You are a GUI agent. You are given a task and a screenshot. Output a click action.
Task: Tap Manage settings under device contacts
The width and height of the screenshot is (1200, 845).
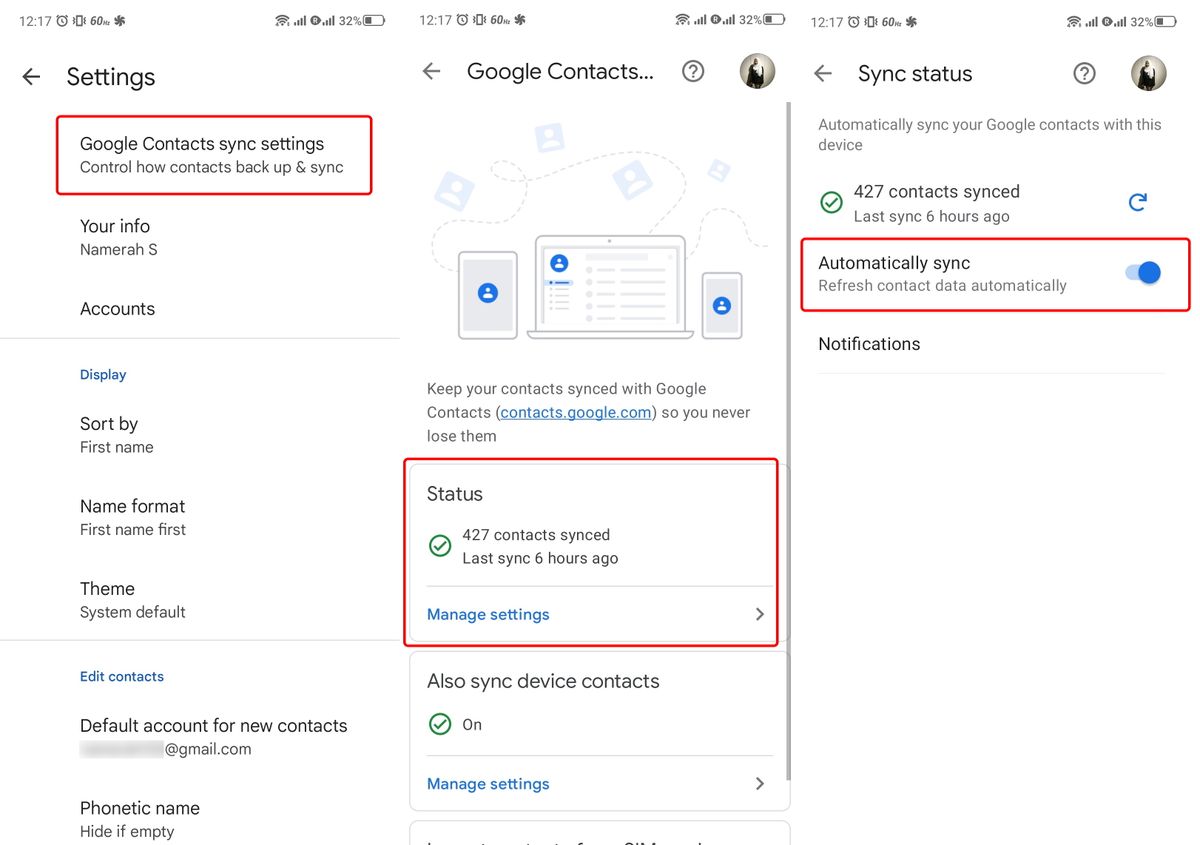pos(488,784)
